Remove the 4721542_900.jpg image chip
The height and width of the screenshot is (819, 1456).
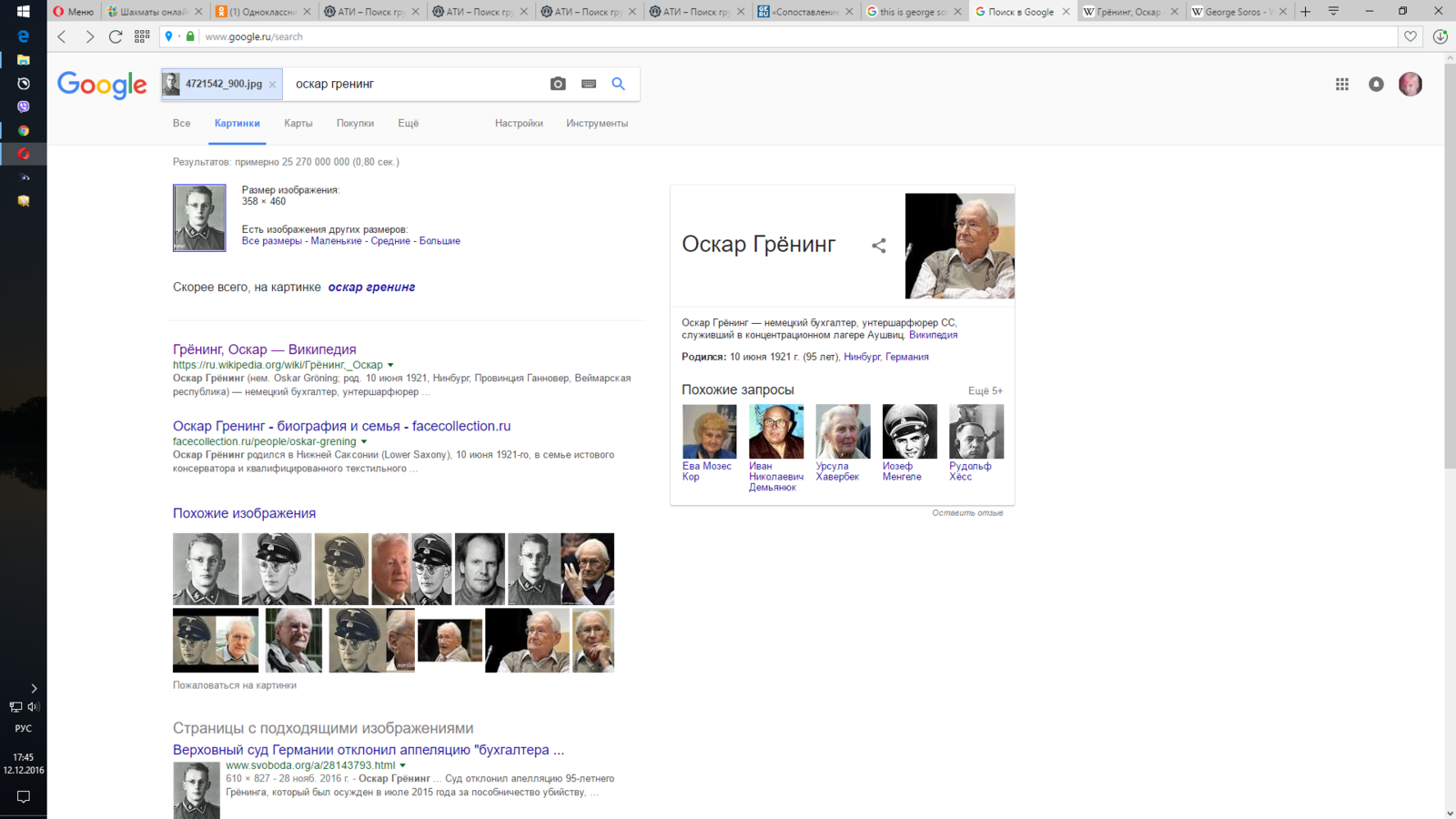coord(272,85)
